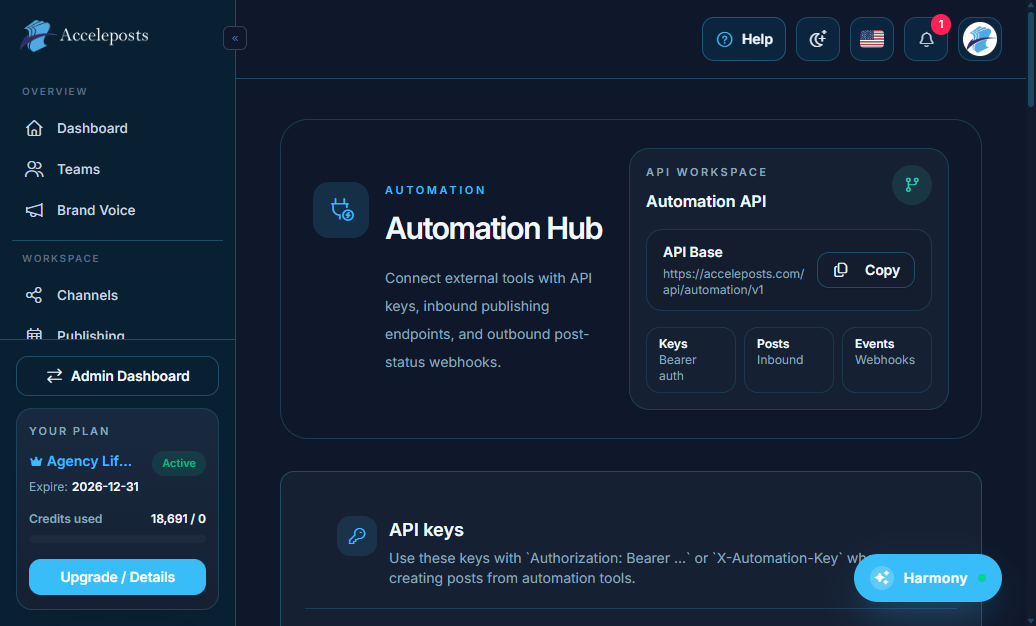Switch to the Admin Dashboard
Screen dimensions: 1036x626
(x=118, y=376)
